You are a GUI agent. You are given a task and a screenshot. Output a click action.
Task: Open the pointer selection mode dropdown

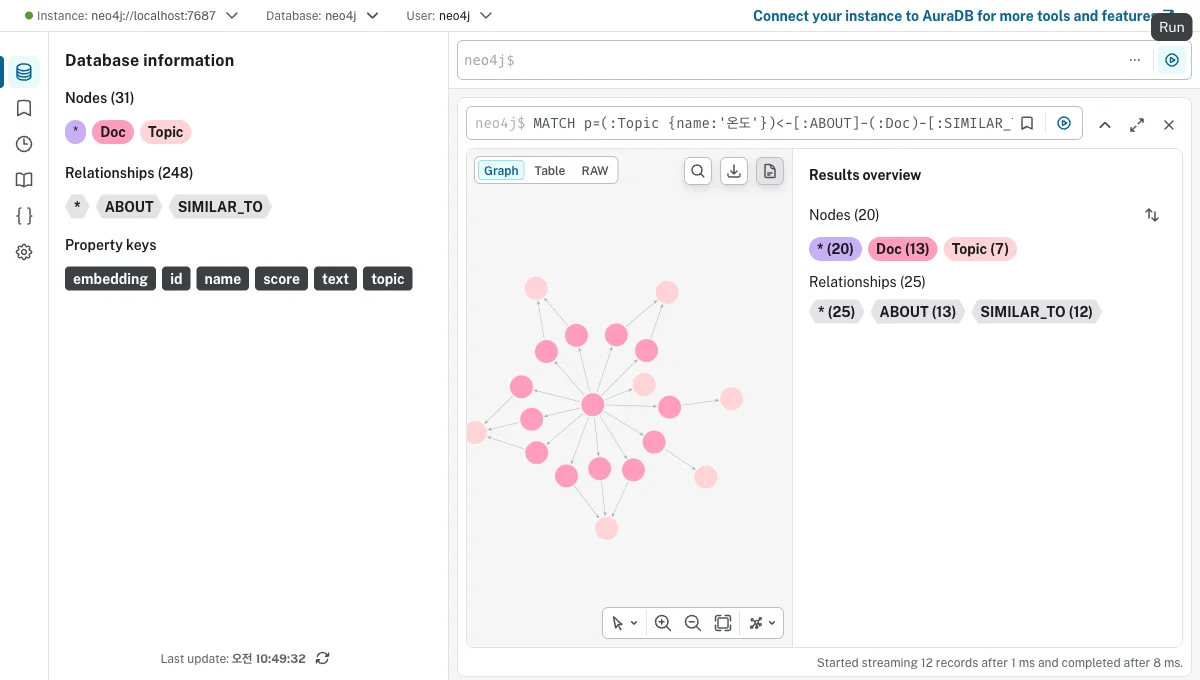tap(625, 623)
